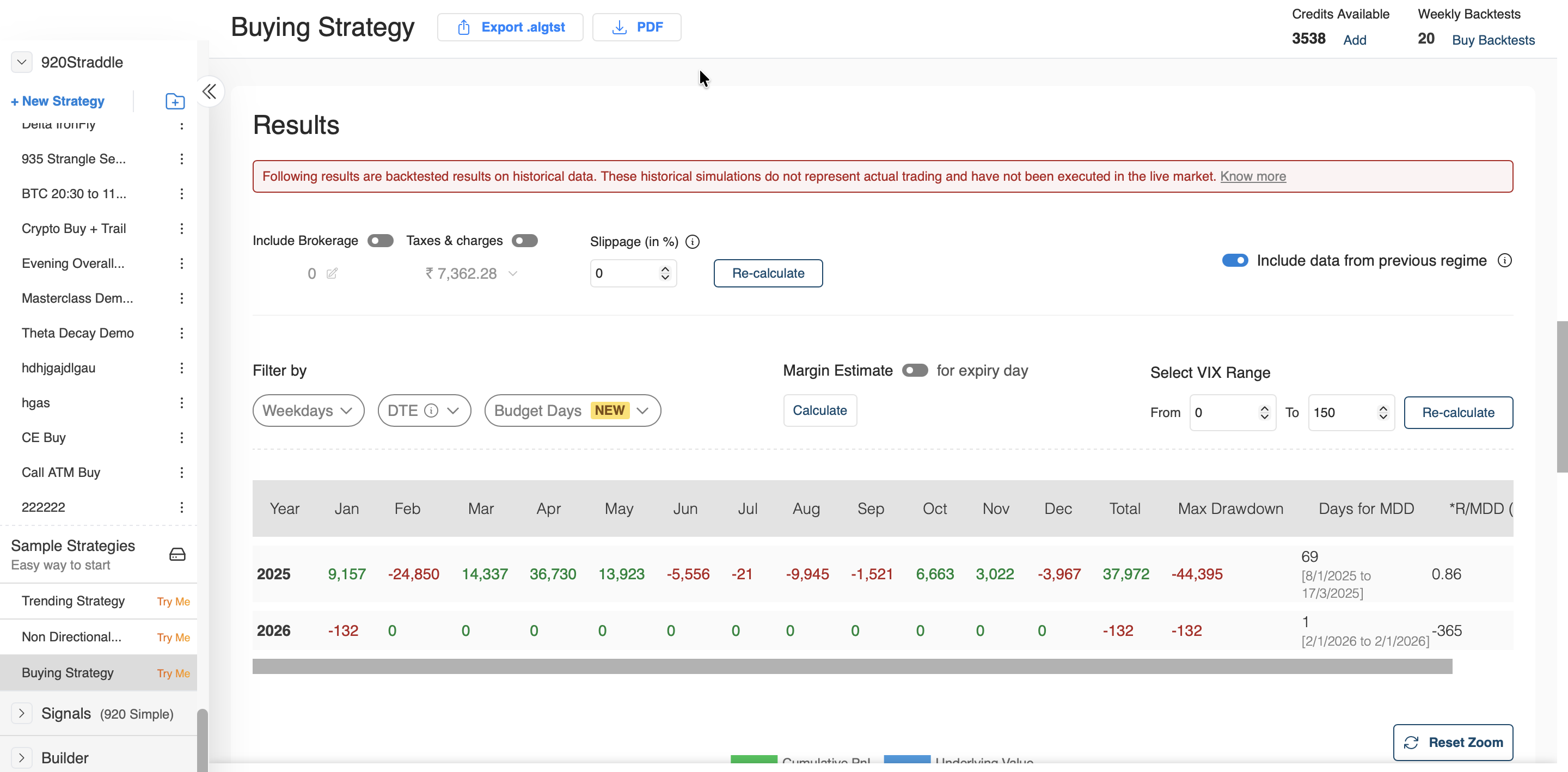Click the horizontal table scrollbar

852,666
